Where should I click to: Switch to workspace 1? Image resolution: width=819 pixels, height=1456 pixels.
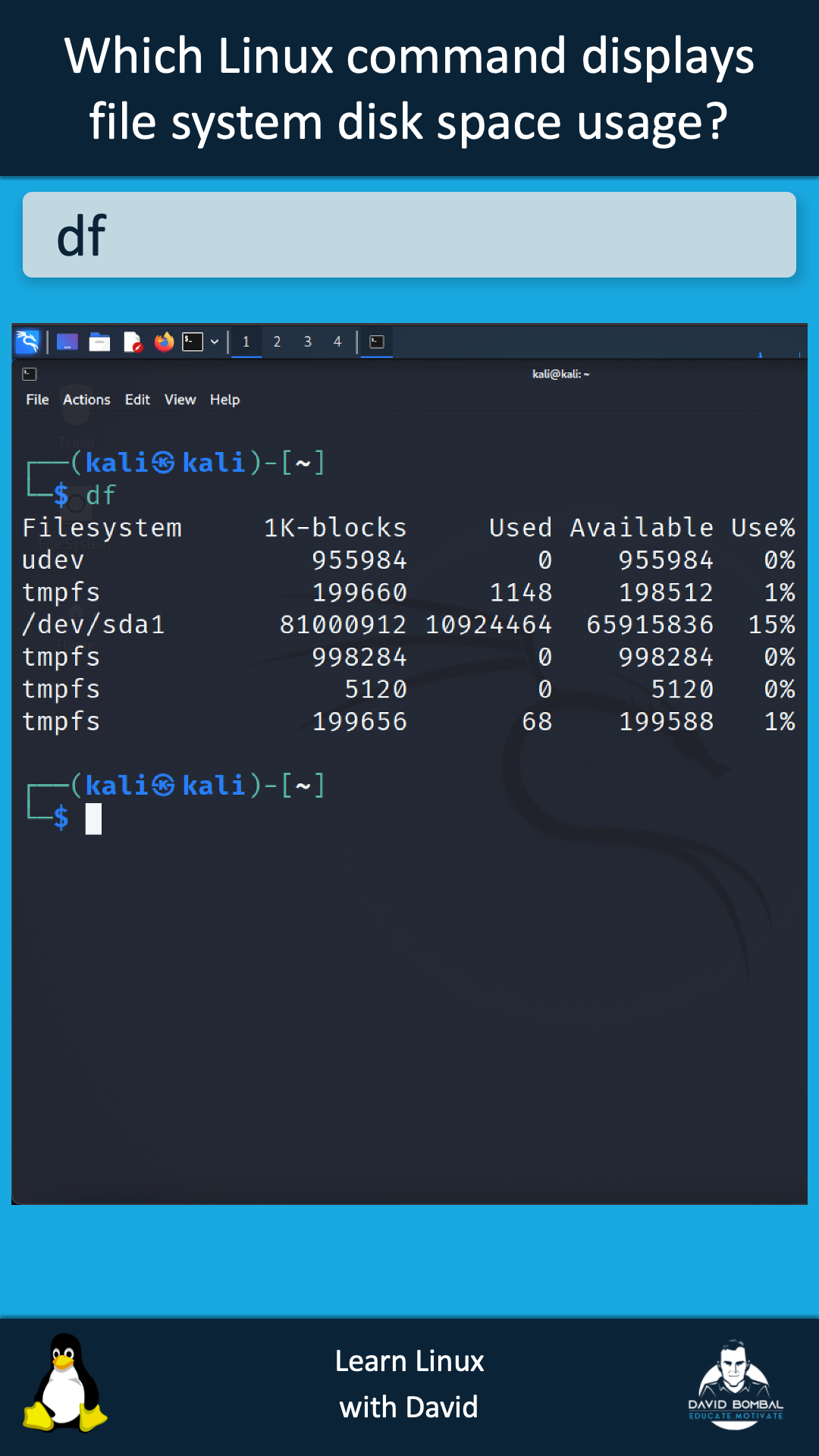[x=246, y=342]
